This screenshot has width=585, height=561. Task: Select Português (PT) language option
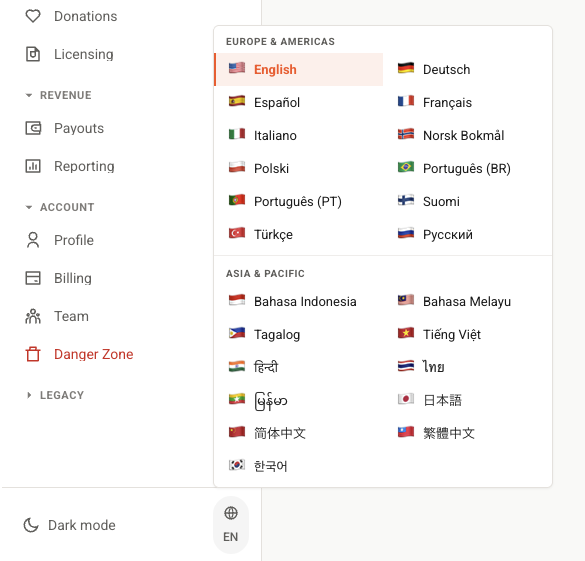(x=298, y=201)
